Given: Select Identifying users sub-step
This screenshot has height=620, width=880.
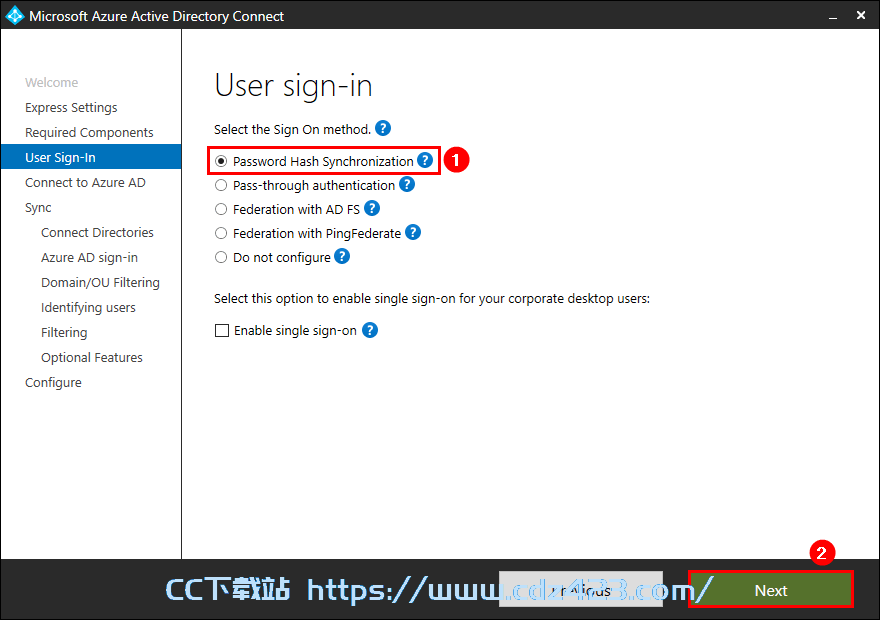Looking at the screenshot, I should (x=88, y=307).
